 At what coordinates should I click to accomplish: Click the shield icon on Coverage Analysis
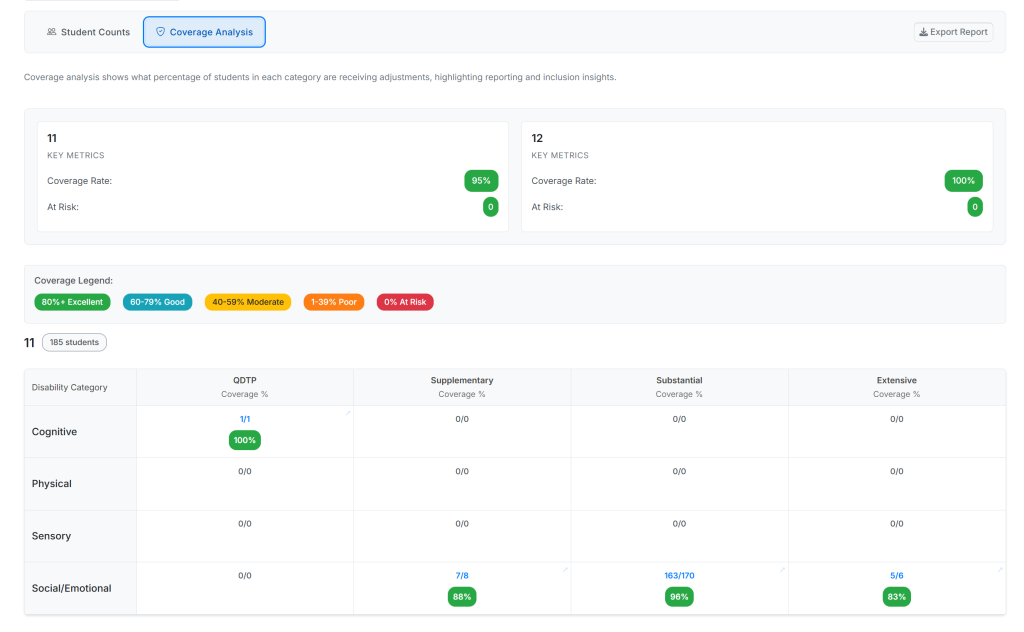160,32
